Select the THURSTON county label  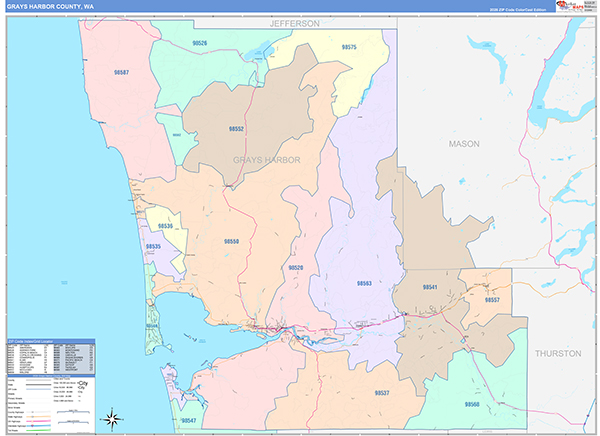[x=557, y=354]
